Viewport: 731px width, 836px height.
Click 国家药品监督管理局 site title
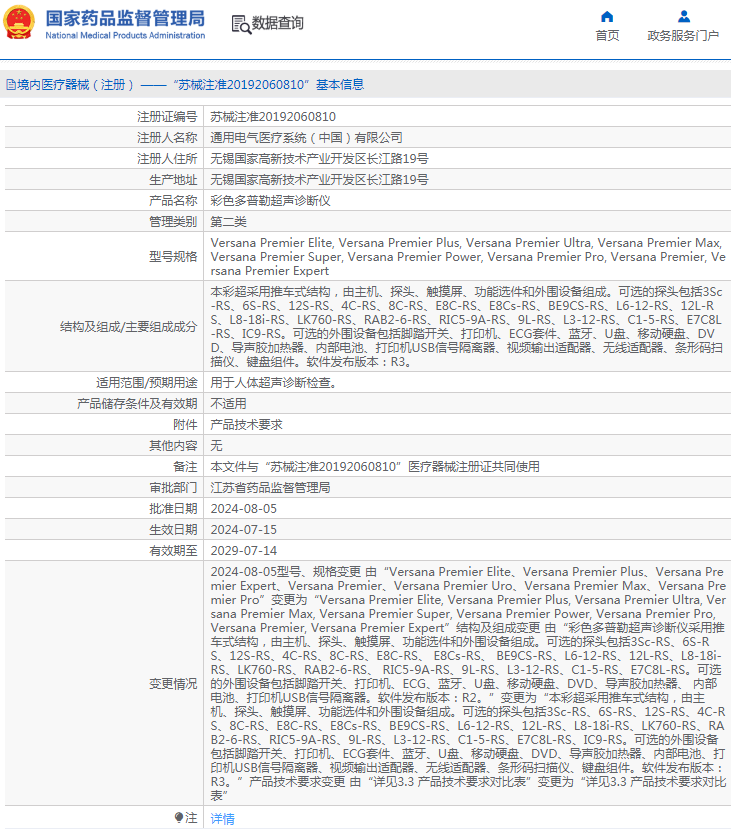(x=125, y=18)
